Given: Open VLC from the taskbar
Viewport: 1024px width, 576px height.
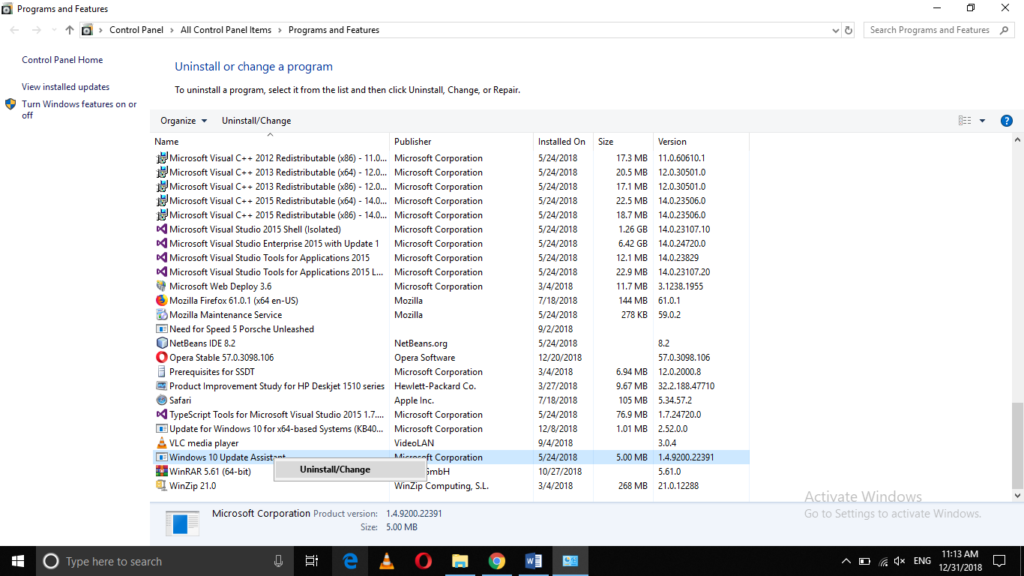Looking at the screenshot, I should [387, 561].
